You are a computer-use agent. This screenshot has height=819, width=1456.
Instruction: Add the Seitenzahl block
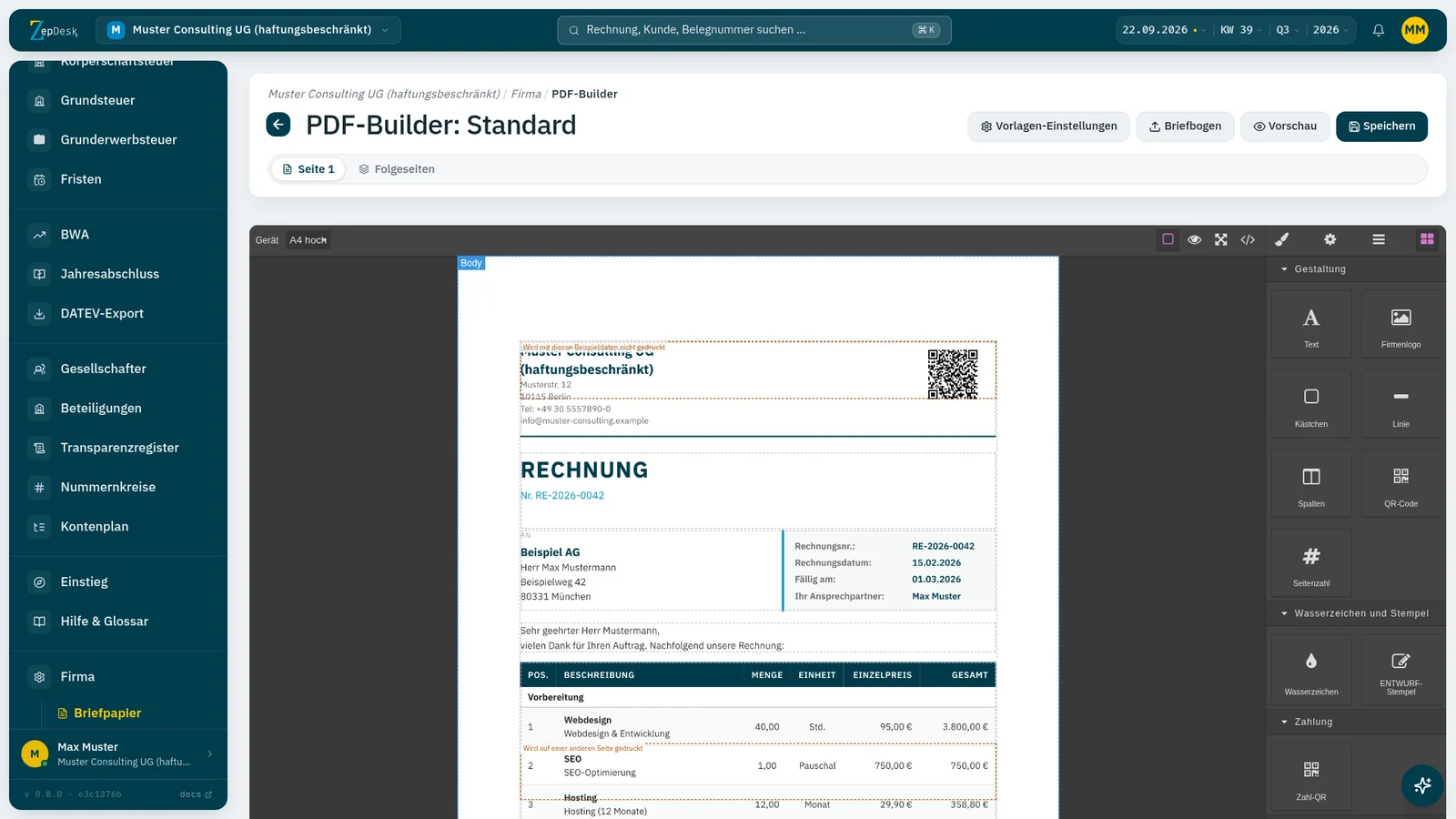(1310, 563)
